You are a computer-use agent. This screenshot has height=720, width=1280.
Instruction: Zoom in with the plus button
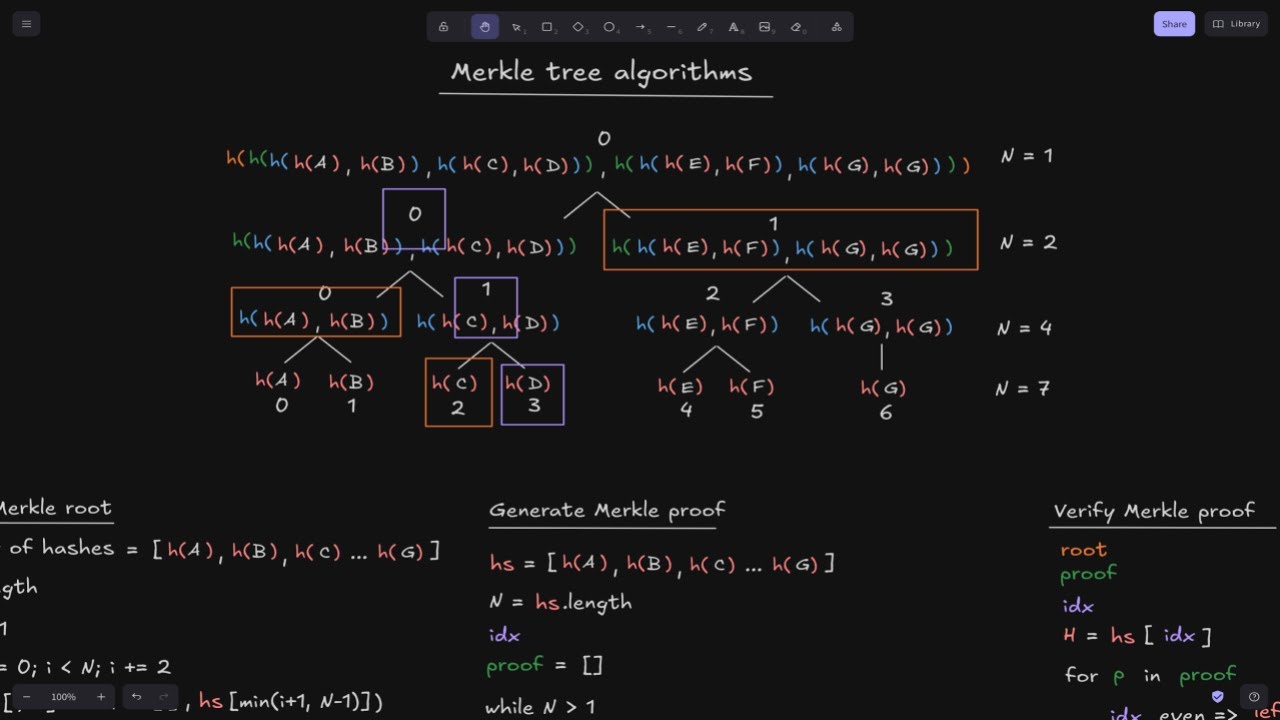pyautogui.click(x=100, y=697)
